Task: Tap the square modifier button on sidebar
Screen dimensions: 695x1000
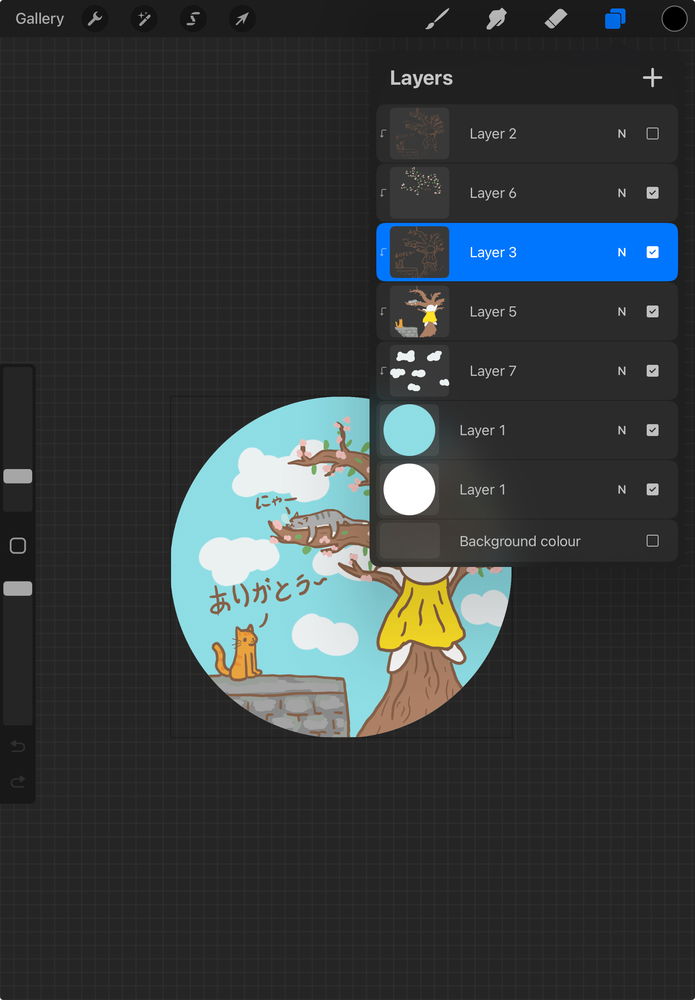Action: 17,546
